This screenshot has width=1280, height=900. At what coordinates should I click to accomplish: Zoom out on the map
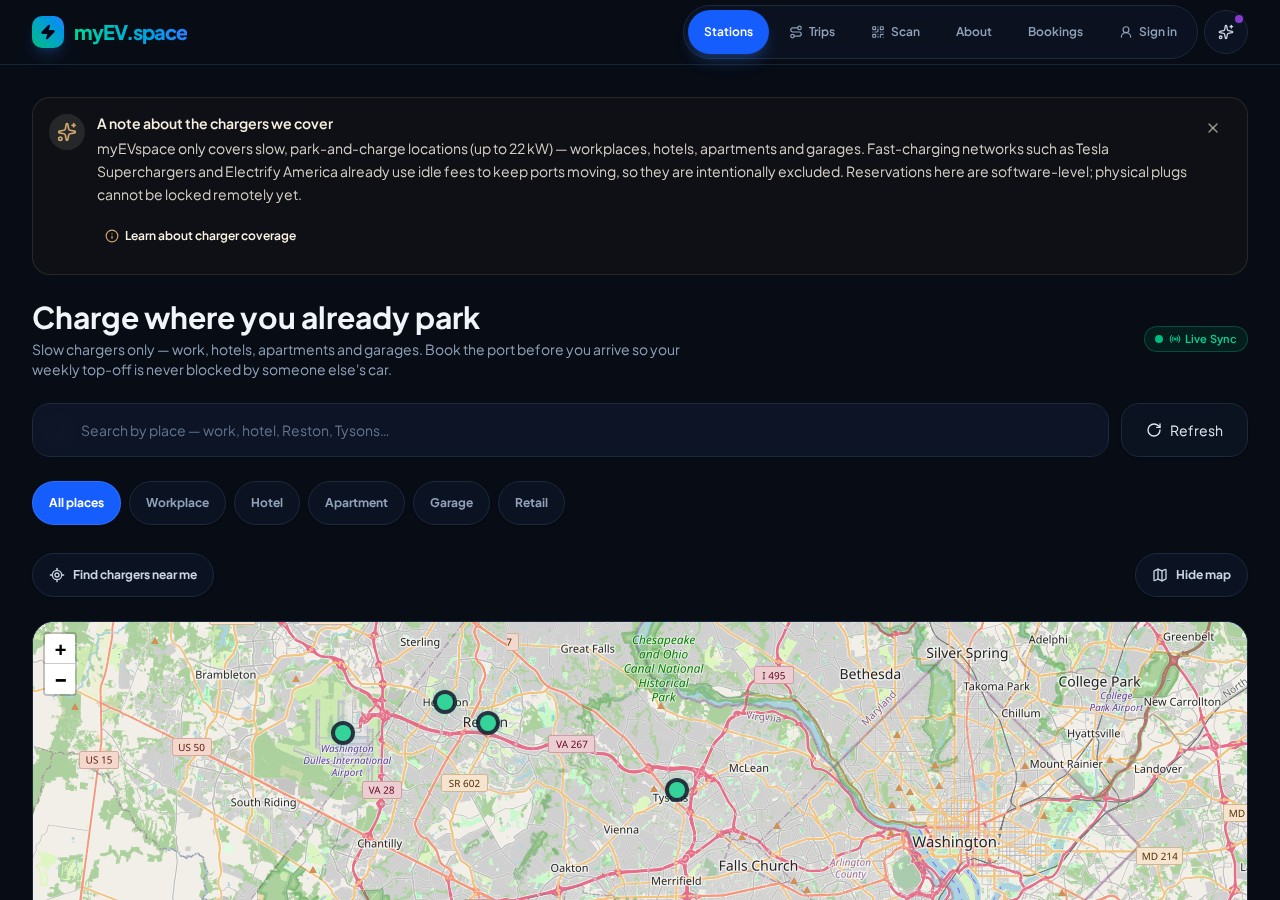point(60,680)
